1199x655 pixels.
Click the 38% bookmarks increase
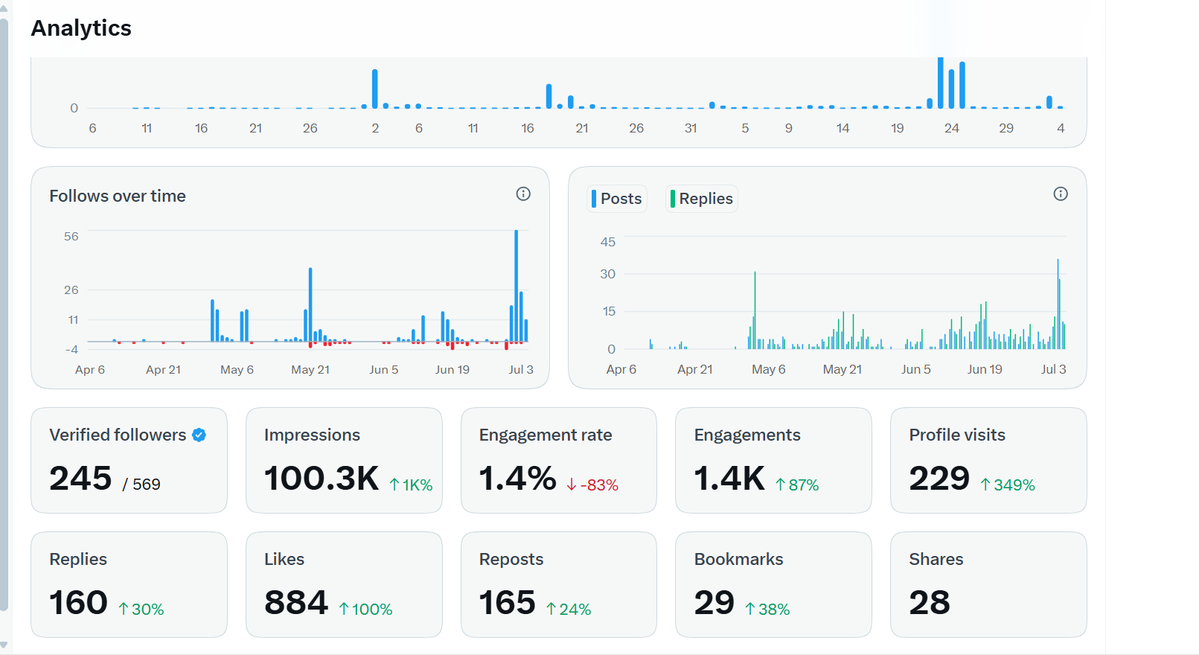[x=768, y=610]
